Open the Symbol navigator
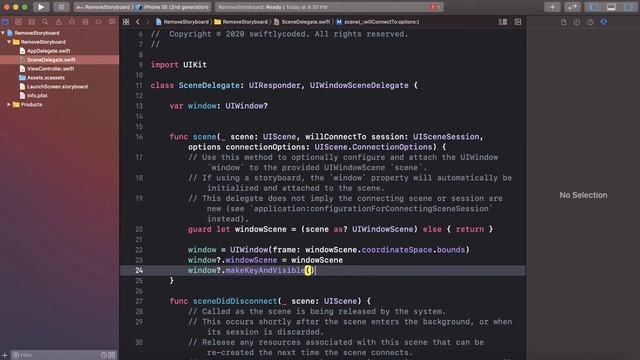 [32, 22]
